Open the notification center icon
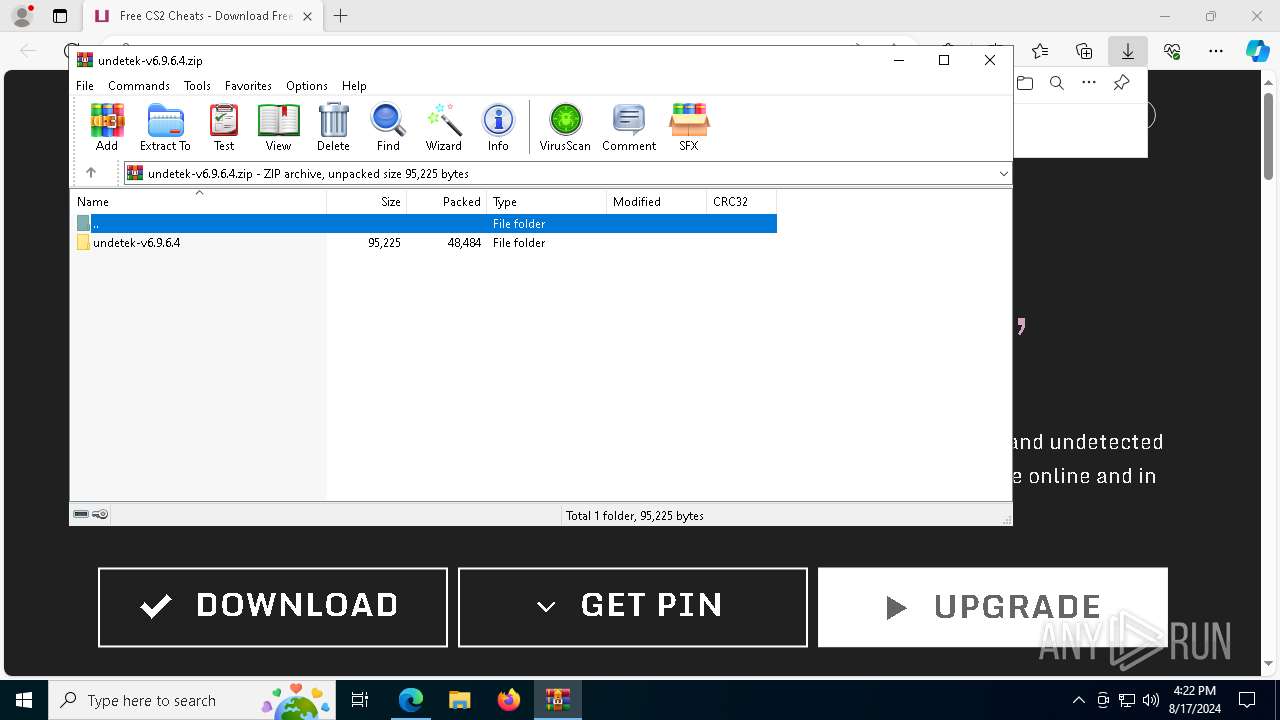Screen dimensions: 1280x720 pos(1247,700)
